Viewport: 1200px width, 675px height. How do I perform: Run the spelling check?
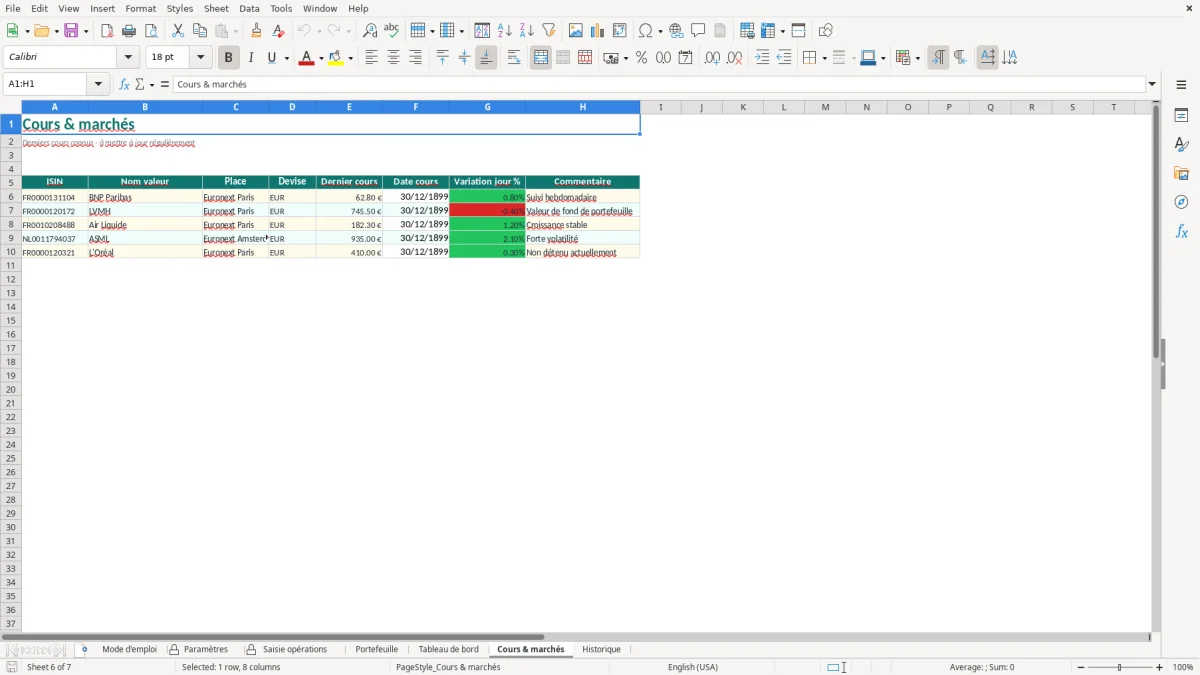[392, 31]
